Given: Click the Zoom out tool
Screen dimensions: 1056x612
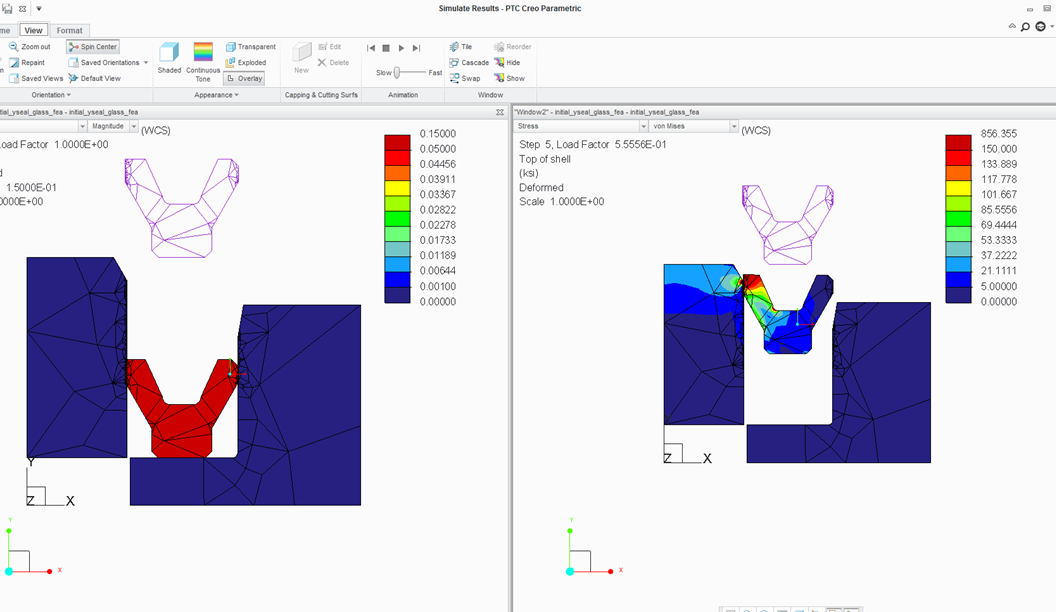Looking at the screenshot, I should (30, 46).
